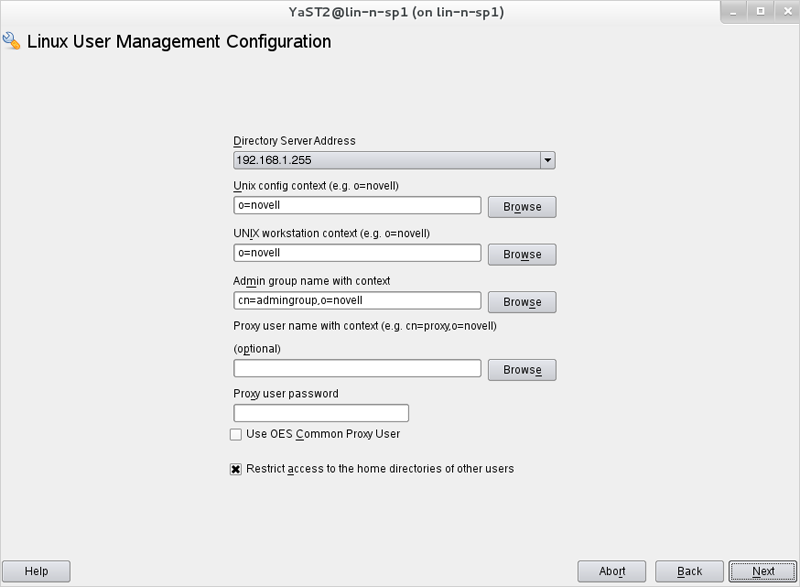Enable Use OES Common Proxy User
Screen dimensions: 800x587
click(236, 434)
